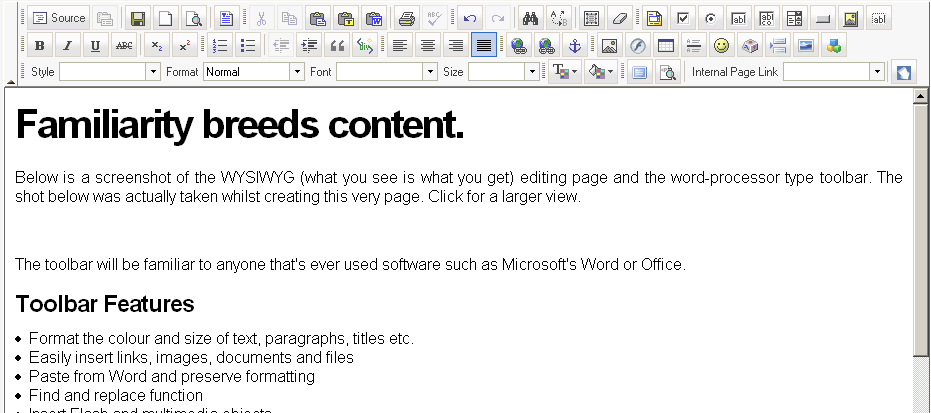Insert a smiley
The width and height of the screenshot is (931, 413).
[721, 45]
